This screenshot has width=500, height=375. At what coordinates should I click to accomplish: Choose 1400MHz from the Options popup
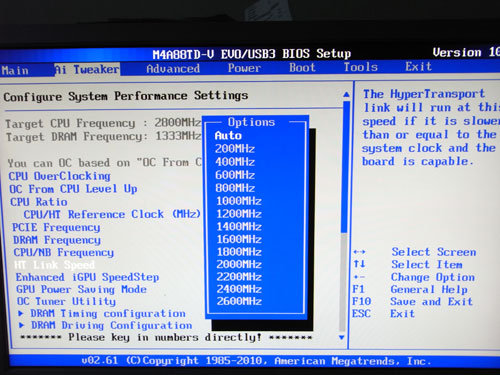coord(239,227)
